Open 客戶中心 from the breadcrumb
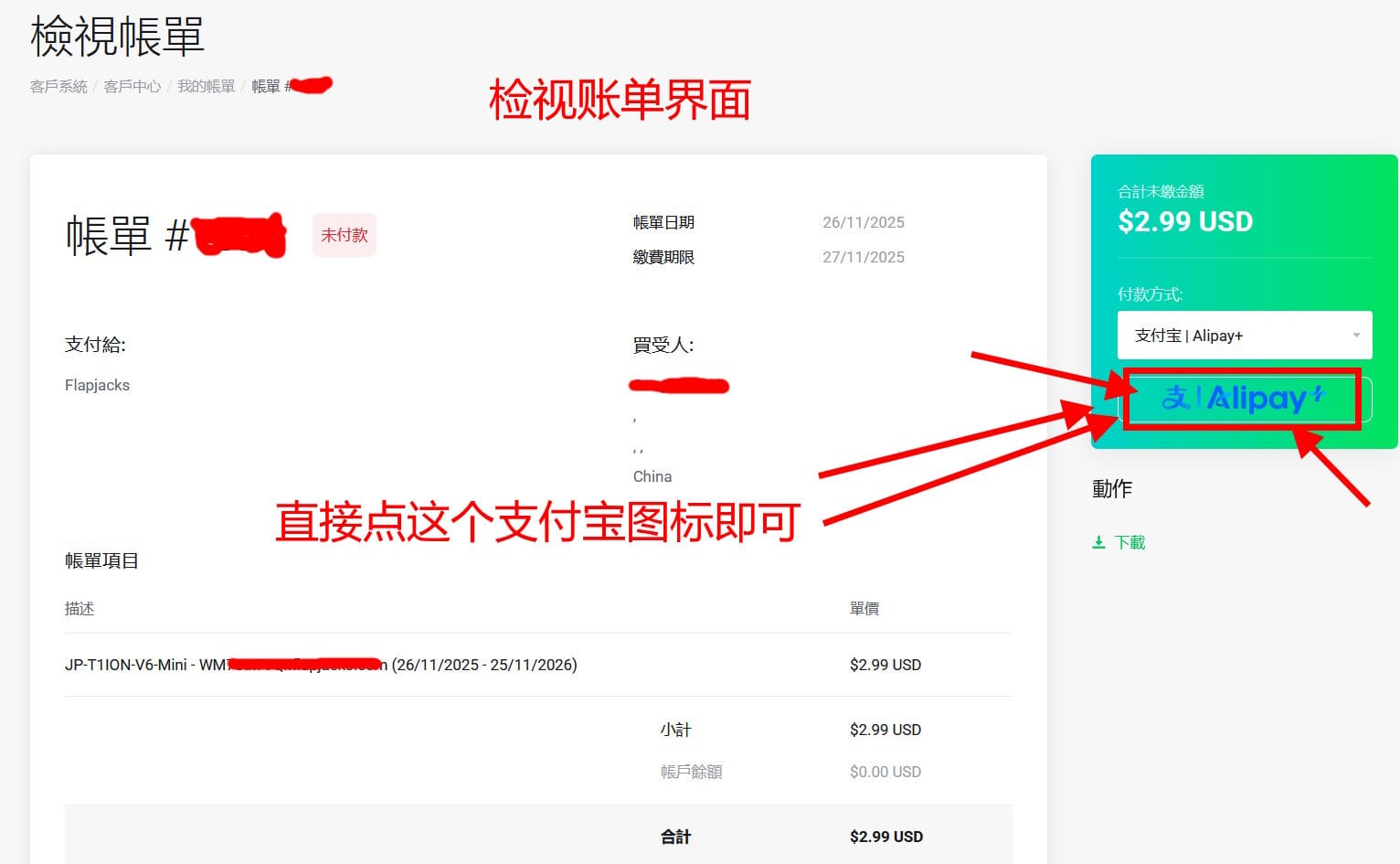 [132, 86]
